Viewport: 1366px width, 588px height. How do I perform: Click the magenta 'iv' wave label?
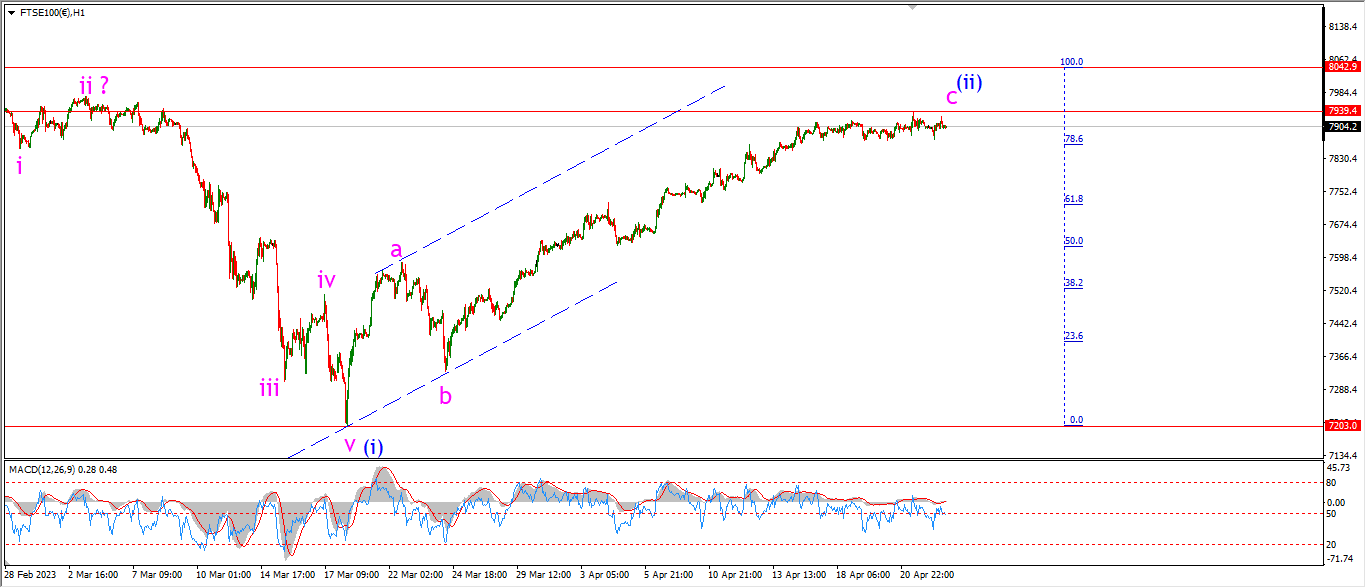[x=326, y=280]
